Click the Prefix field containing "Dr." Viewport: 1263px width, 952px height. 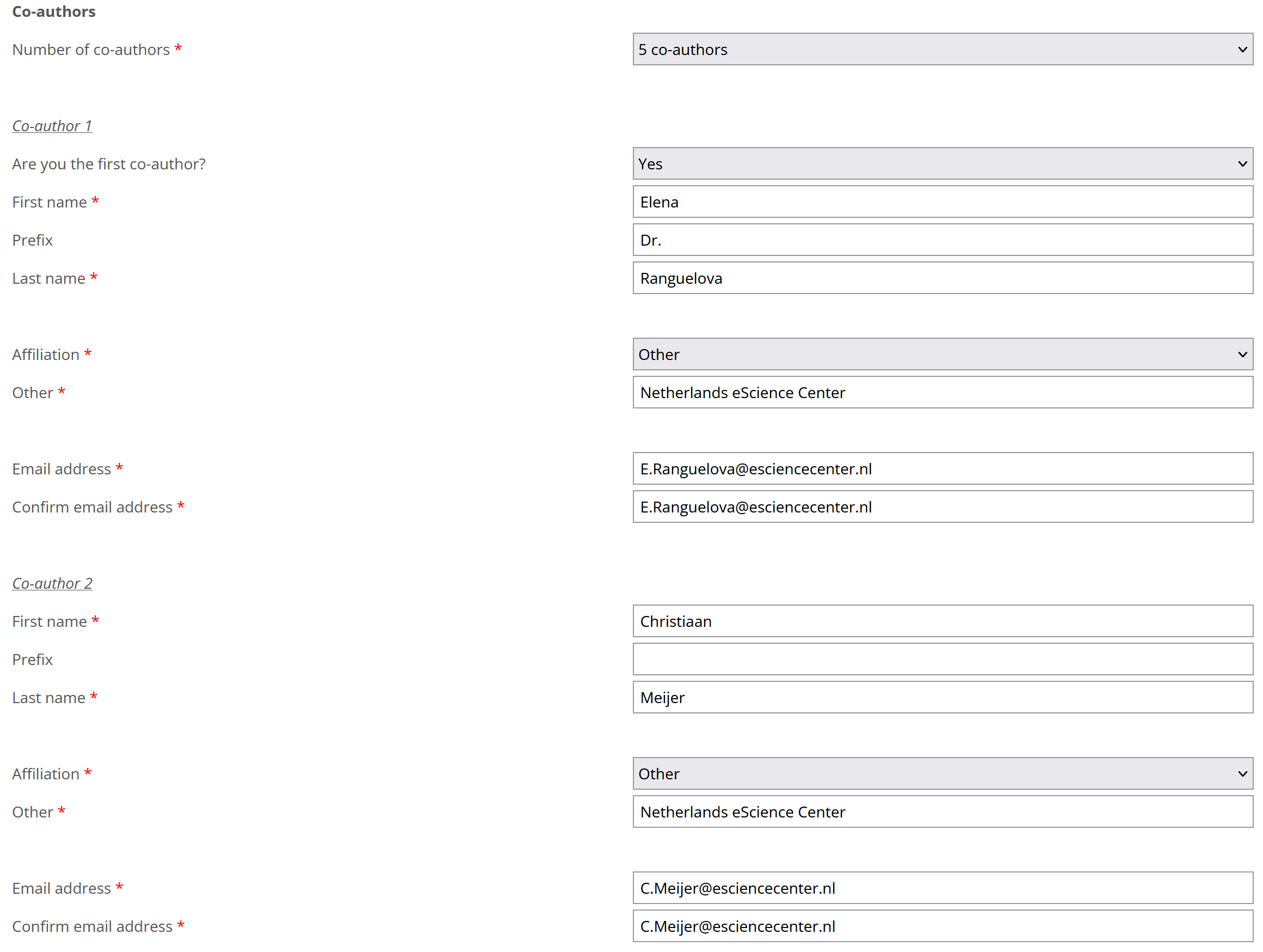point(942,240)
